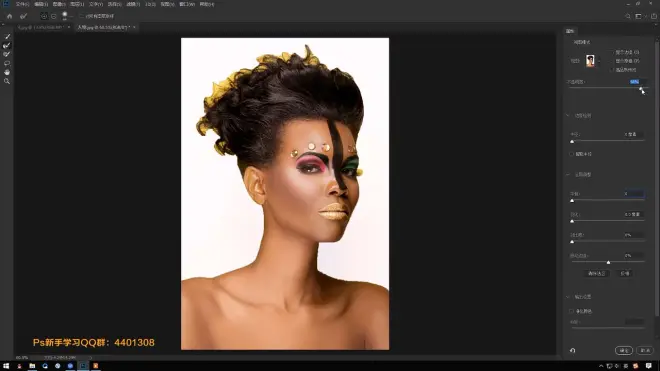This screenshot has width=660, height=371.
Task: Switch to subtract-from-selection minus mode
Action: click(53, 16)
